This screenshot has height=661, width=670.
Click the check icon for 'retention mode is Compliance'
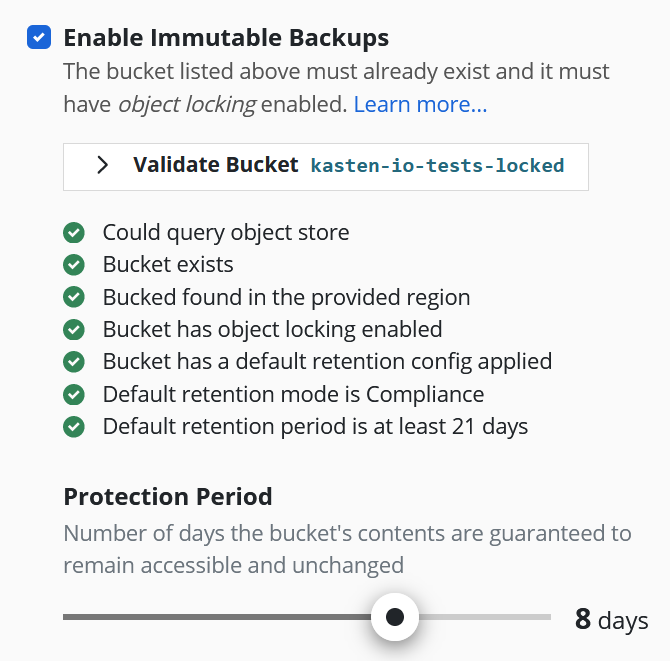(x=73, y=394)
